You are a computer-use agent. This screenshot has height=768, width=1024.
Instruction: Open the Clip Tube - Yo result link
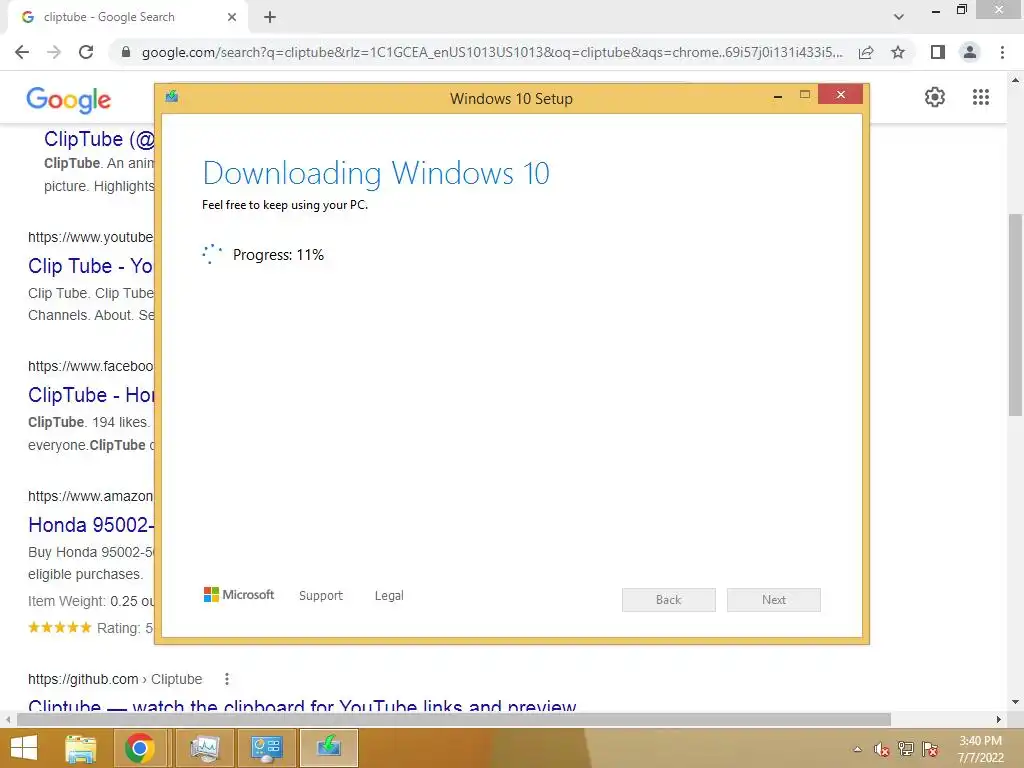(x=90, y=266)
